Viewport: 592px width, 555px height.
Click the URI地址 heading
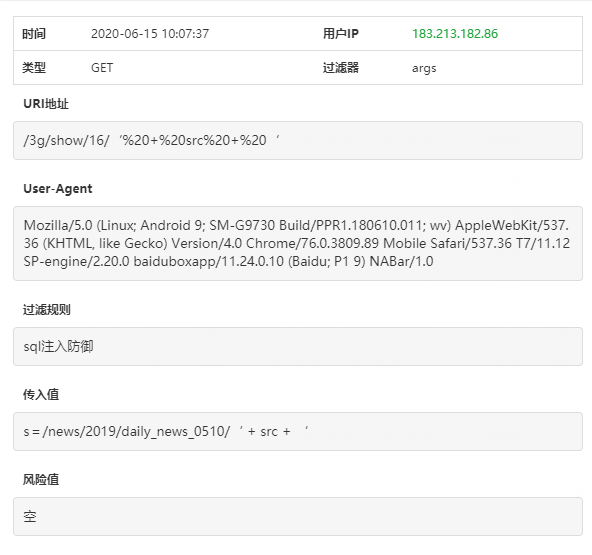(46, 104)
